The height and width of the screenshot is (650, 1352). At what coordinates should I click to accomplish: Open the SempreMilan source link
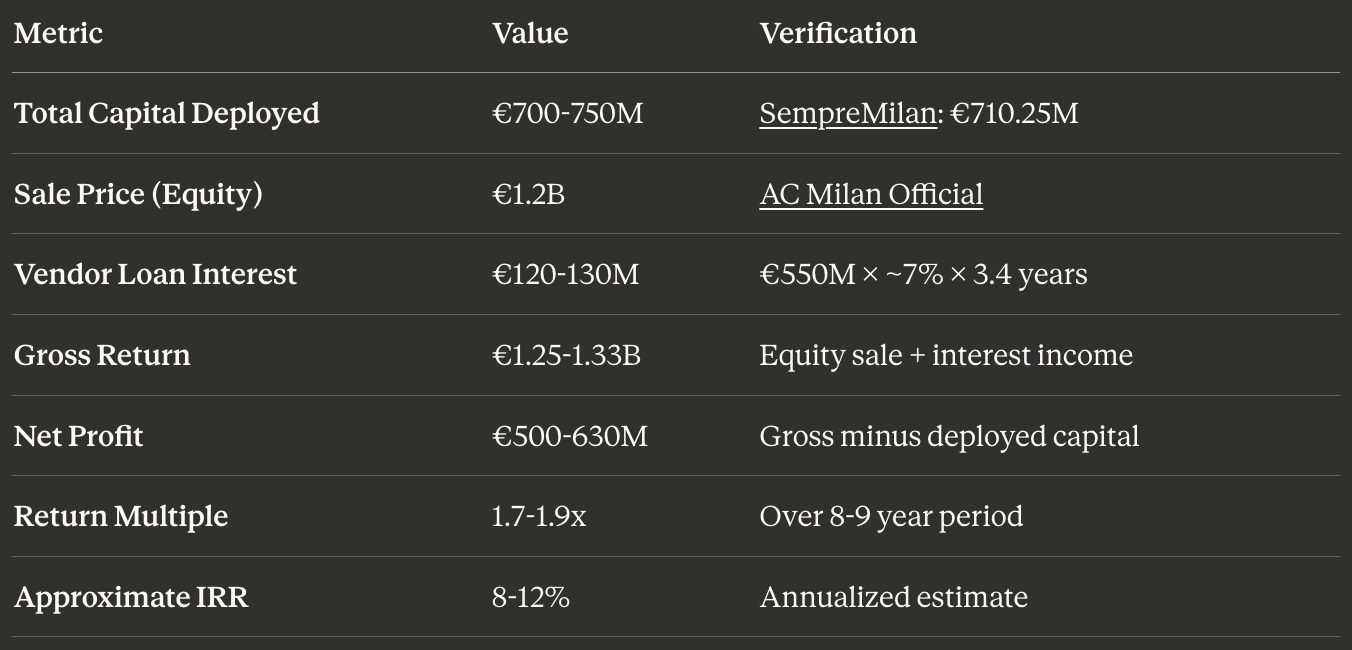click(848, 114)
